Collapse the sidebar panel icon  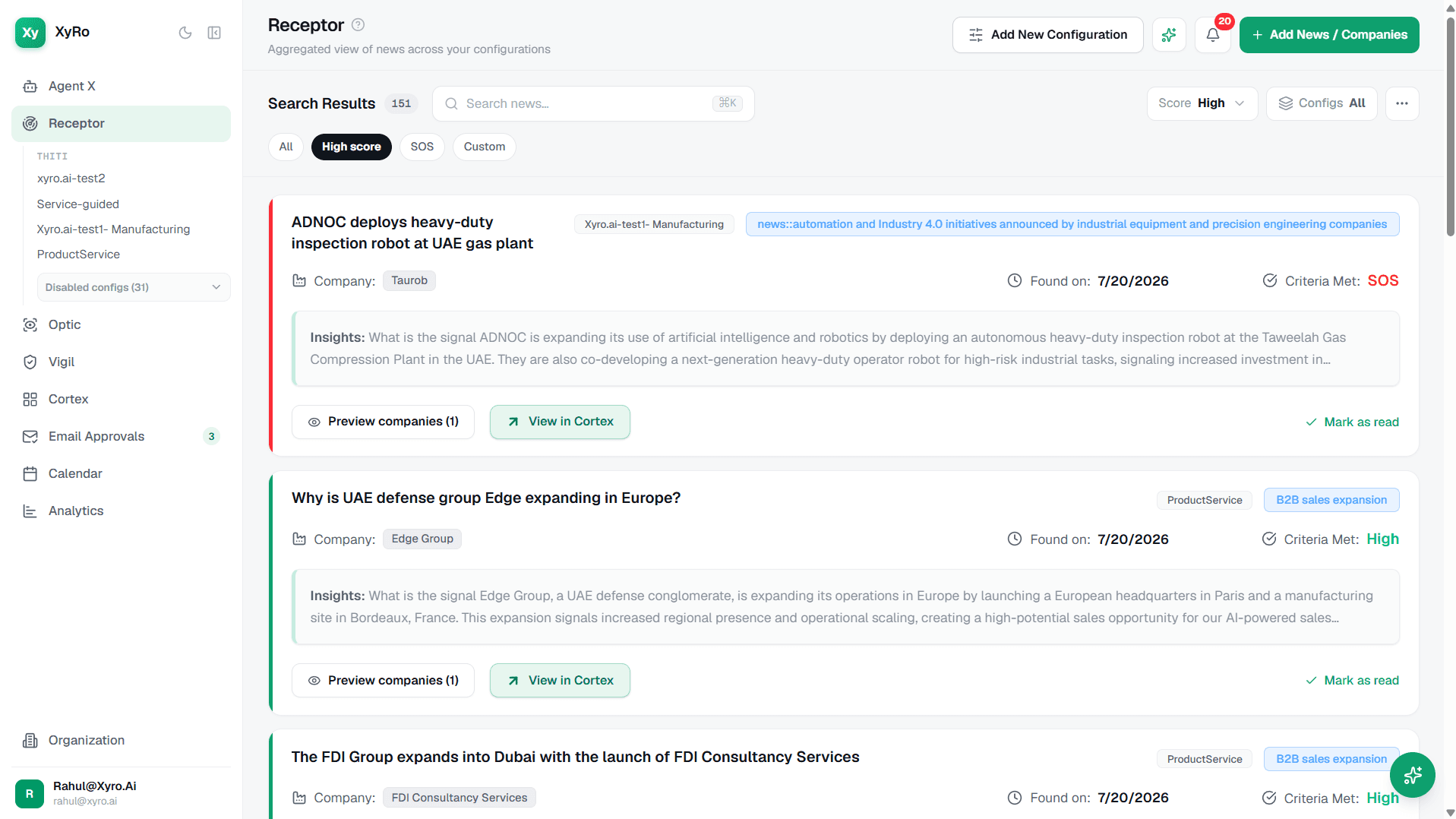214,33
